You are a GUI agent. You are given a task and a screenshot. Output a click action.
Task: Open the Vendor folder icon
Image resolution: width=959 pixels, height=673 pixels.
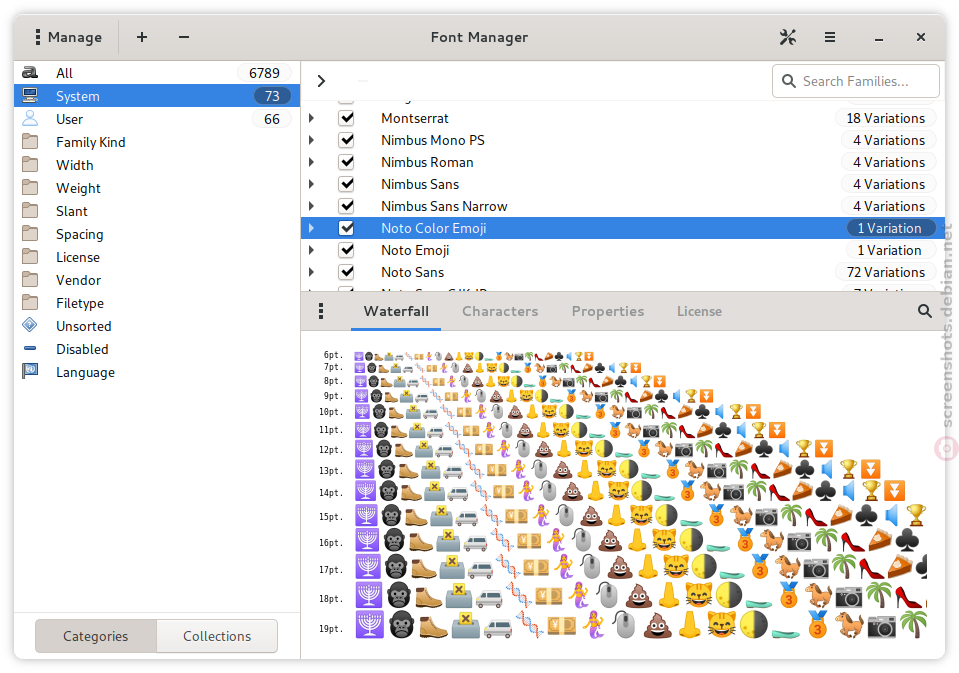(30, 280)
